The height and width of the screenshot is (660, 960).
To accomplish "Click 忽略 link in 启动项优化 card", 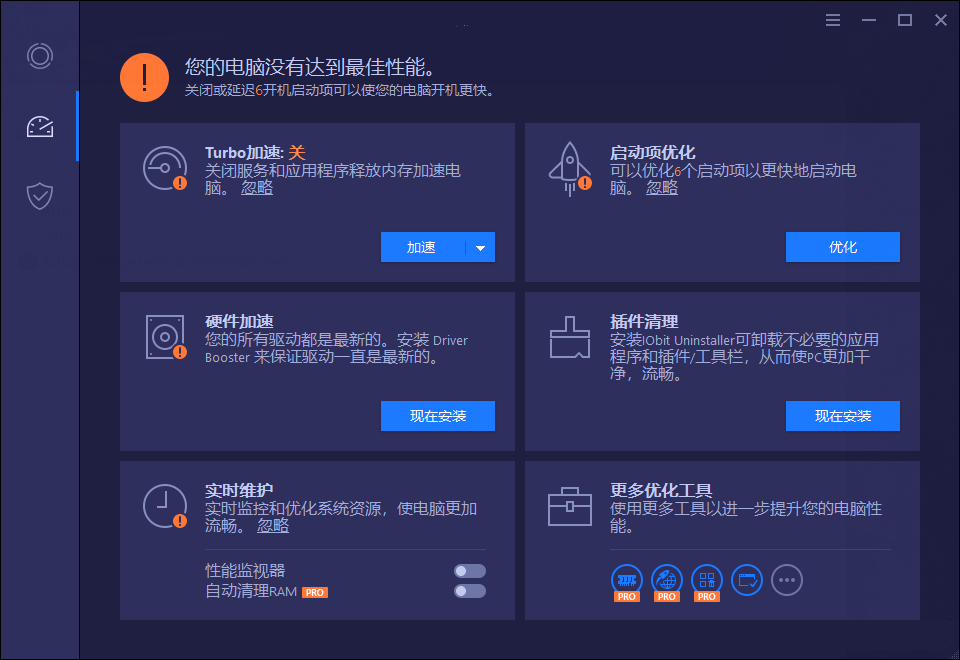I will pos(662,187).
